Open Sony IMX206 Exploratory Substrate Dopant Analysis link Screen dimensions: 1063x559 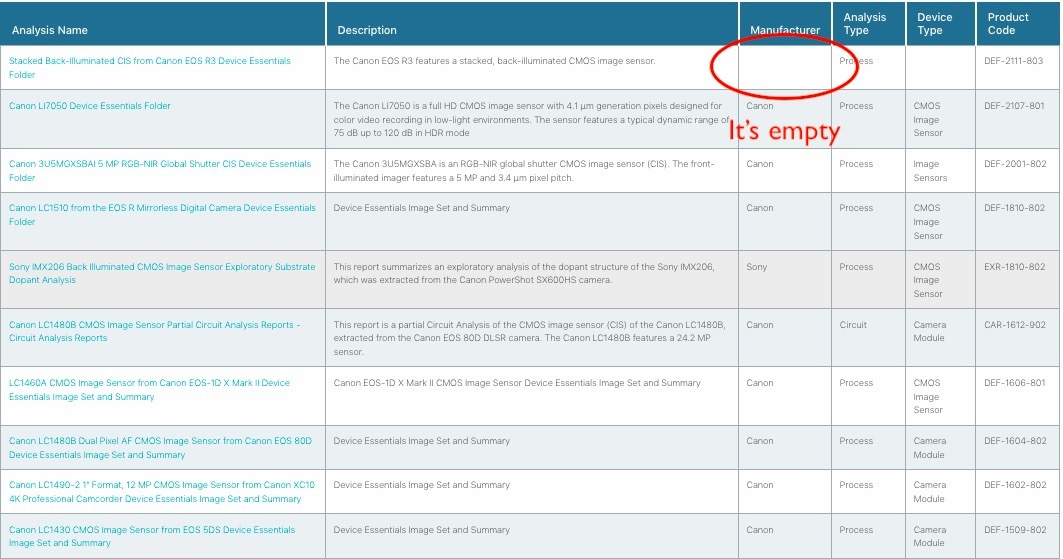pyautogui.click(x=162, y=273)
